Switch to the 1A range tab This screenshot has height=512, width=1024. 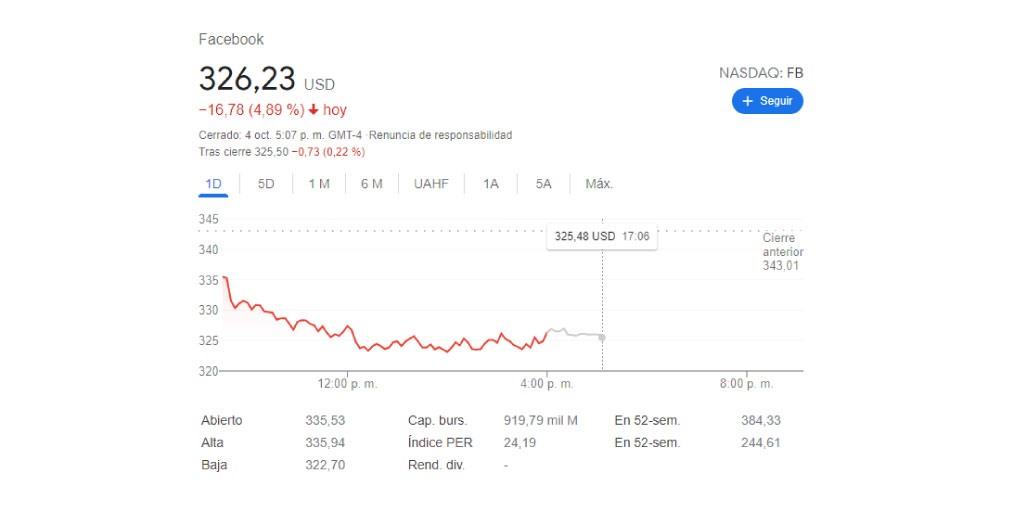(490, 184)
